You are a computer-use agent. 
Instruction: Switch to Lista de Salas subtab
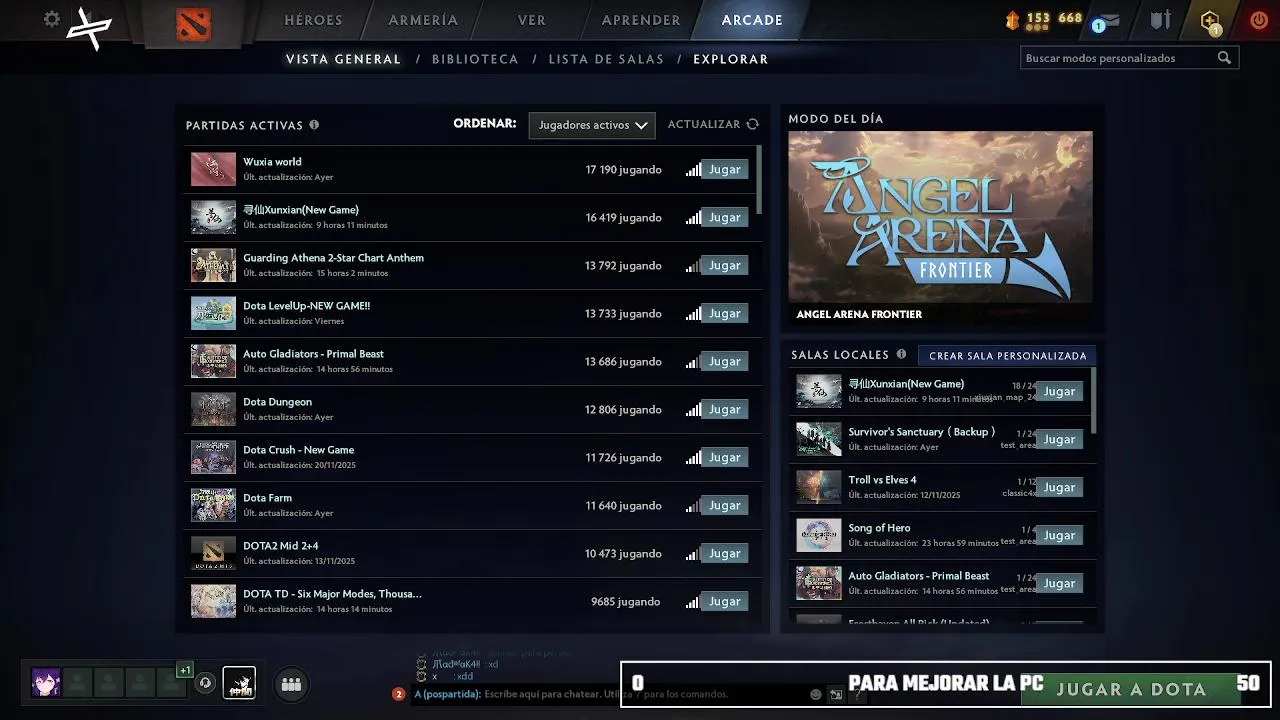[606, 59]
